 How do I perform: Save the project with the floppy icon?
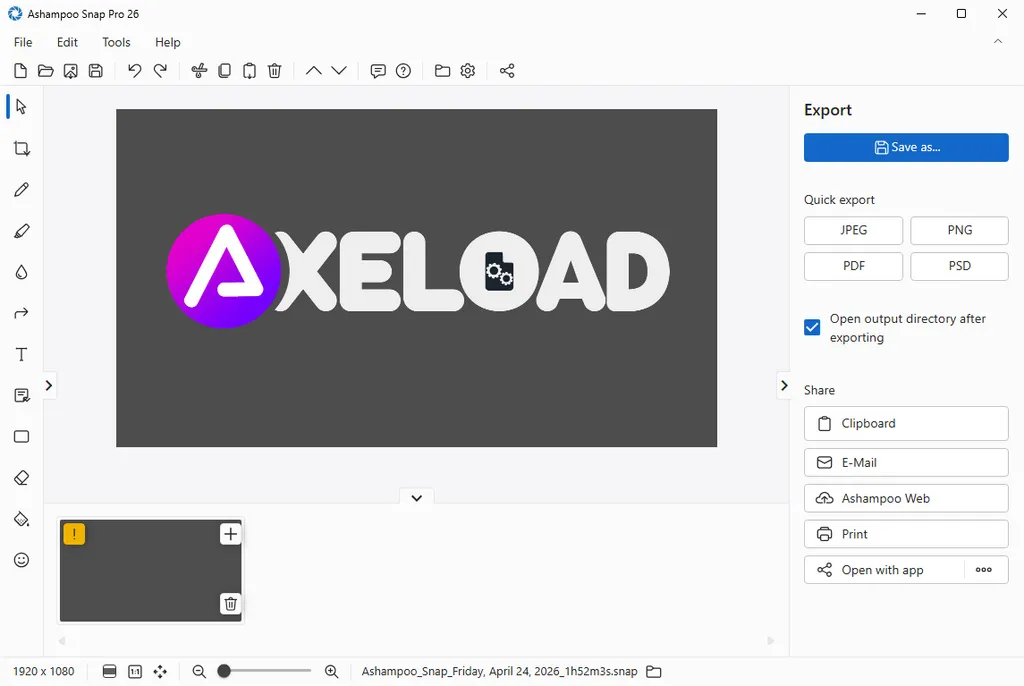click(x=95, y=71)
